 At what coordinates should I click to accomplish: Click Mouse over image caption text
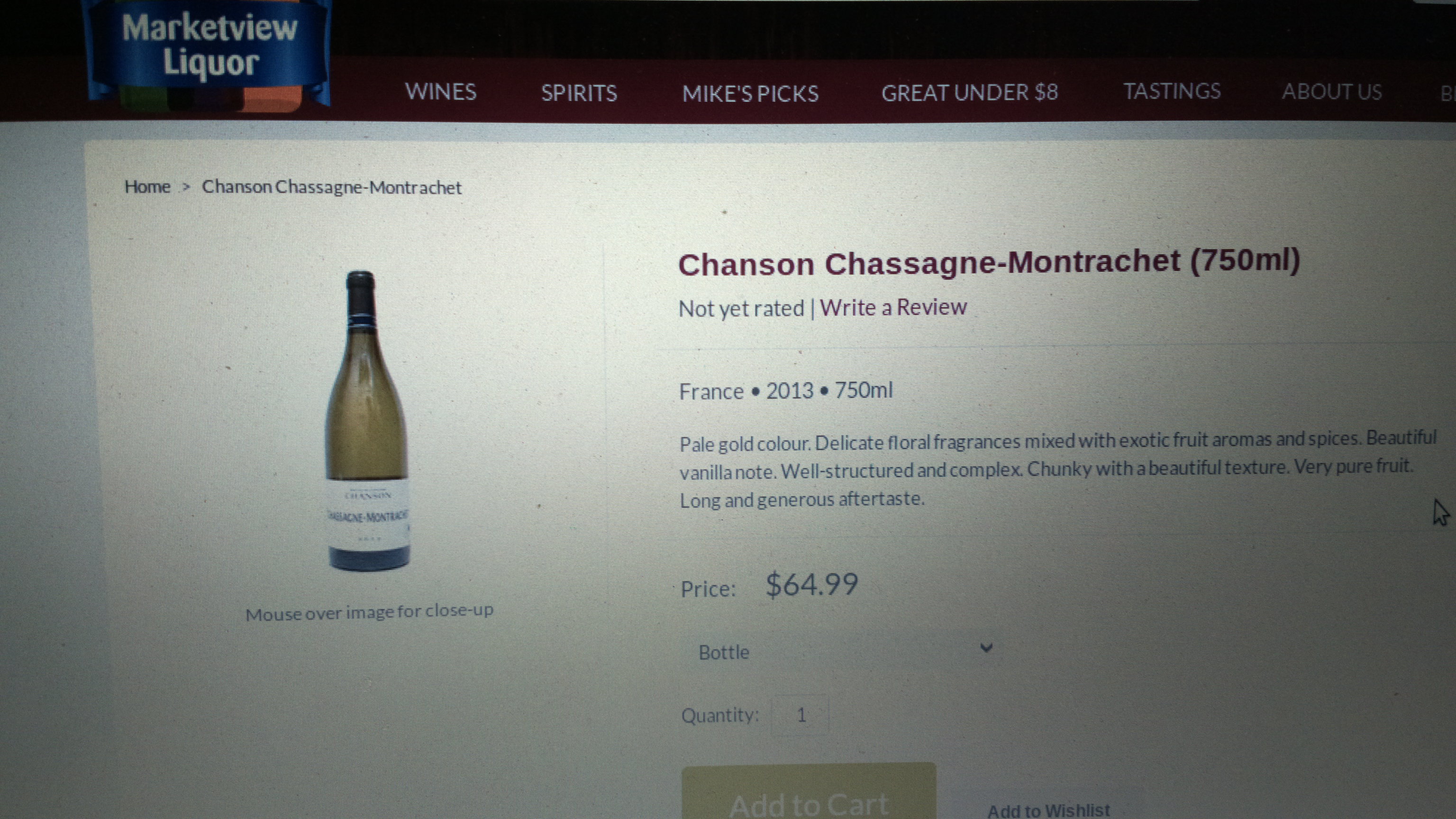pyautogui.click(x=370, y=612)
